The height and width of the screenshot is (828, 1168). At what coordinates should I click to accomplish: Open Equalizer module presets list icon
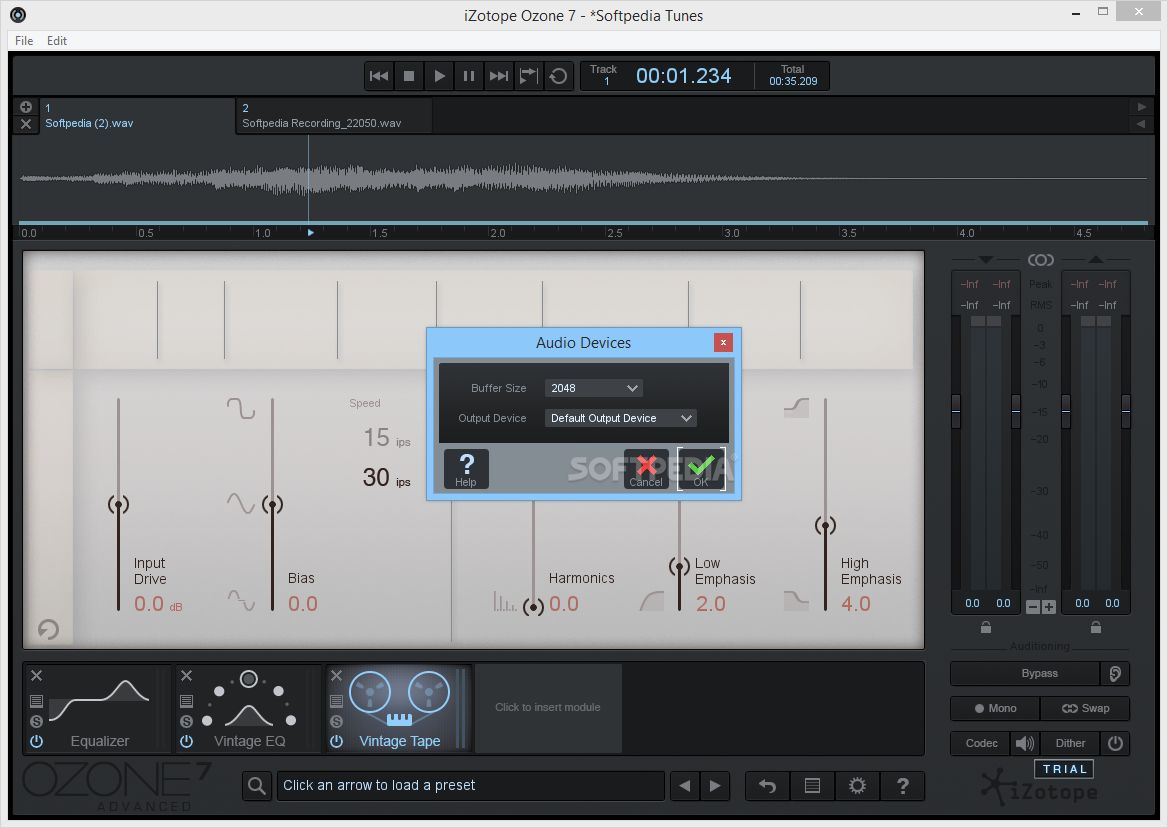coord(36,701)
